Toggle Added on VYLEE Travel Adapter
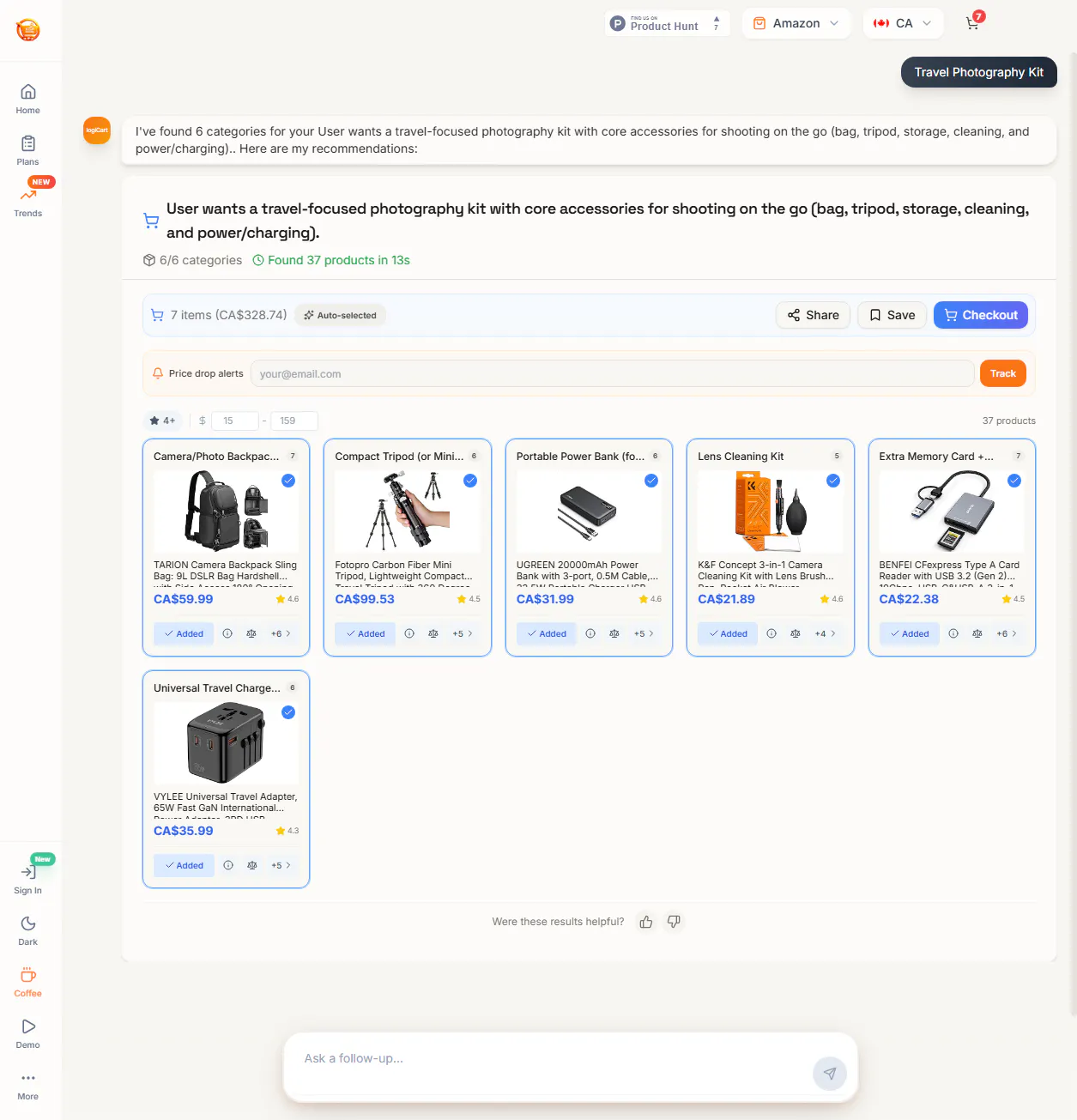The height and width of the screenshot is (1120, 1077). (x=184, y=865)
